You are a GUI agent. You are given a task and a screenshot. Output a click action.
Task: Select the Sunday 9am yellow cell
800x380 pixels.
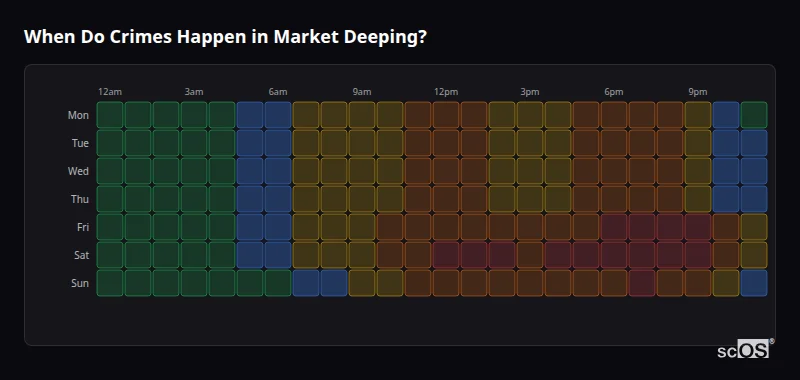coord(362,283)
